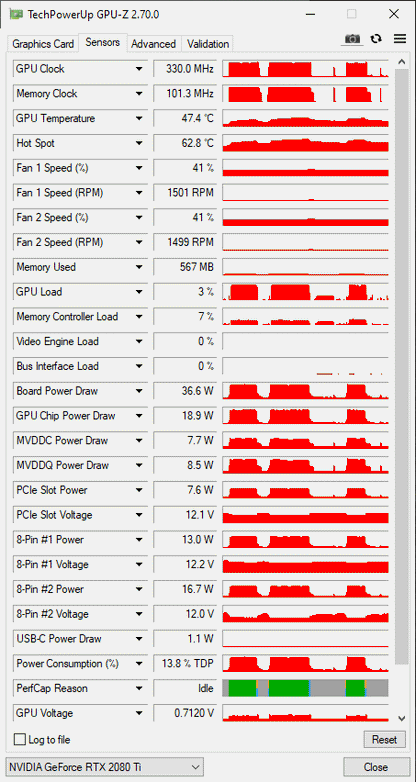Expand the Memory Used dropdown arrow

(139, 267)
